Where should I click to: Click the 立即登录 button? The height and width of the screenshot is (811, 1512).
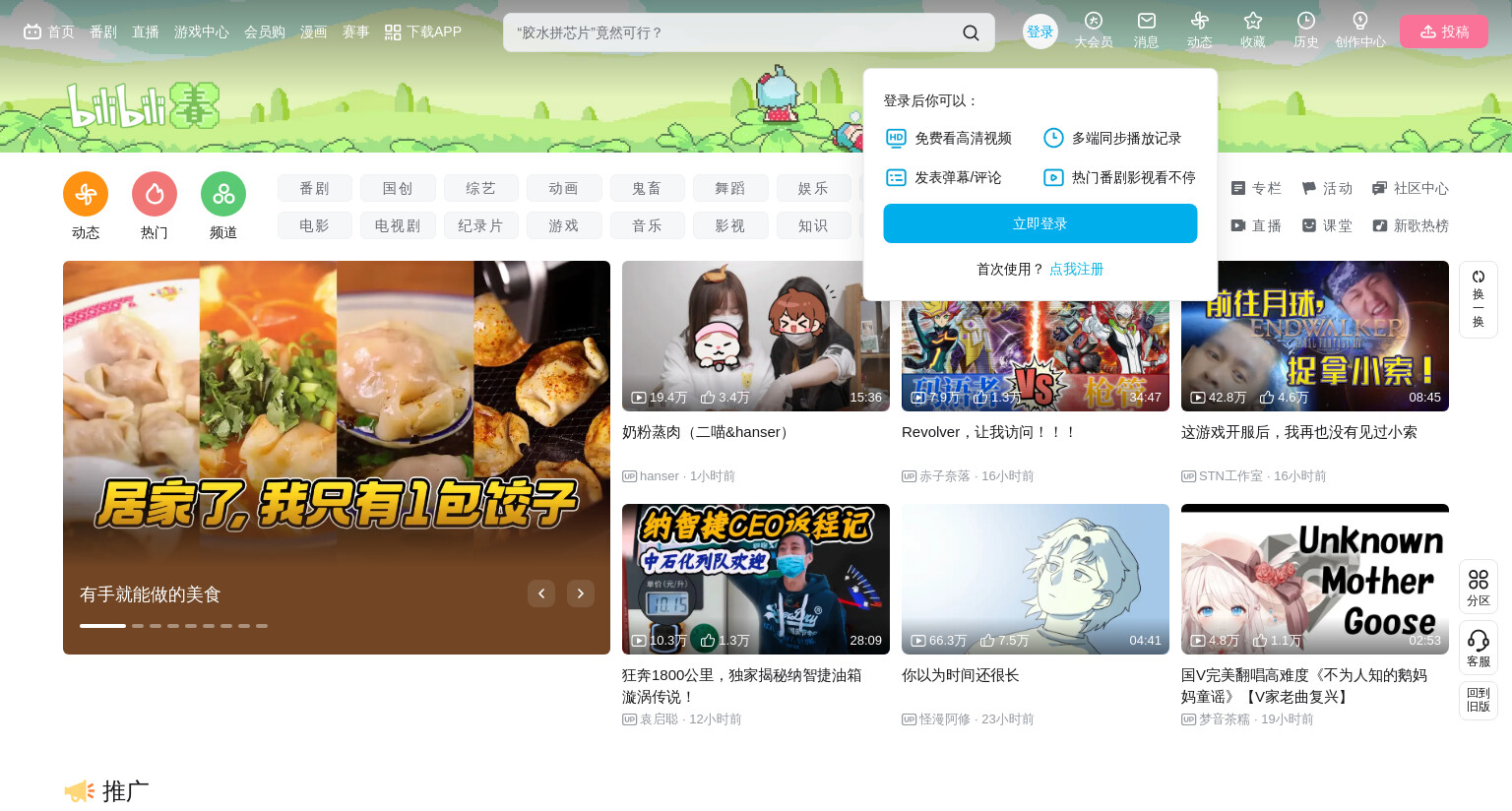coord(1039,223)
